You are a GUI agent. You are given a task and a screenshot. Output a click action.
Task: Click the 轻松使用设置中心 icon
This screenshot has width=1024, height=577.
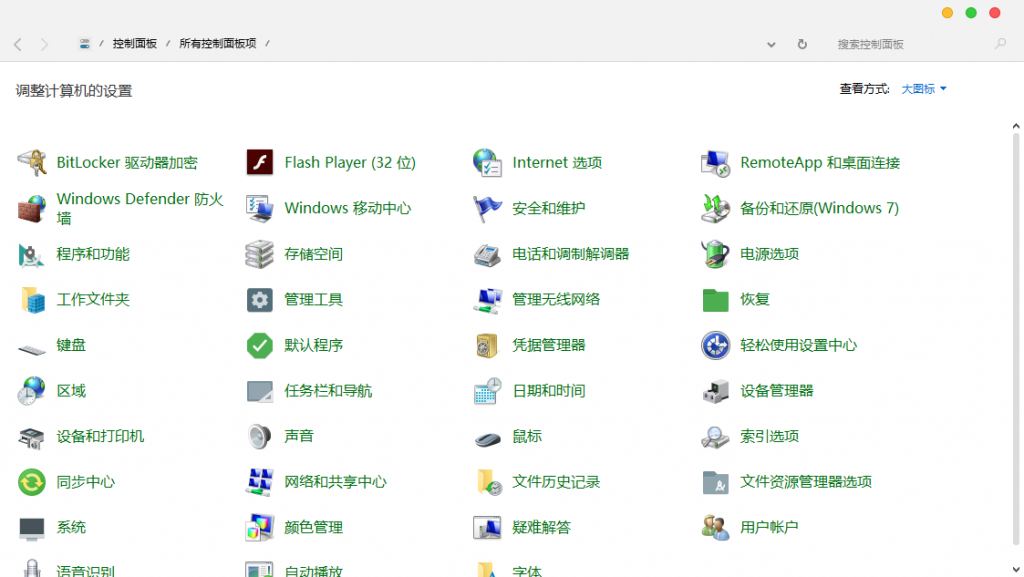click(715, 345)
